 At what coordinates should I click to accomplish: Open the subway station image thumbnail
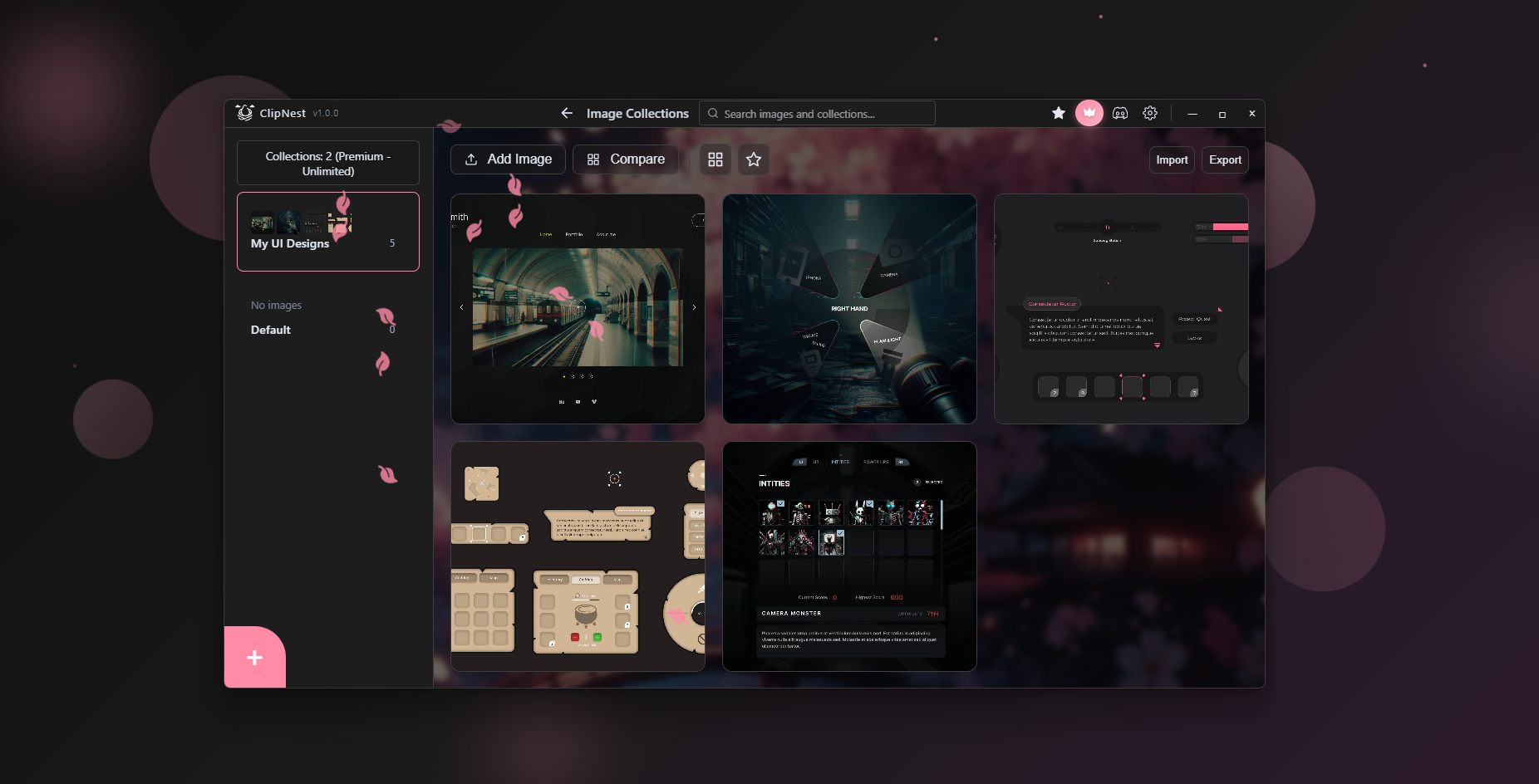tap(578, 309)
